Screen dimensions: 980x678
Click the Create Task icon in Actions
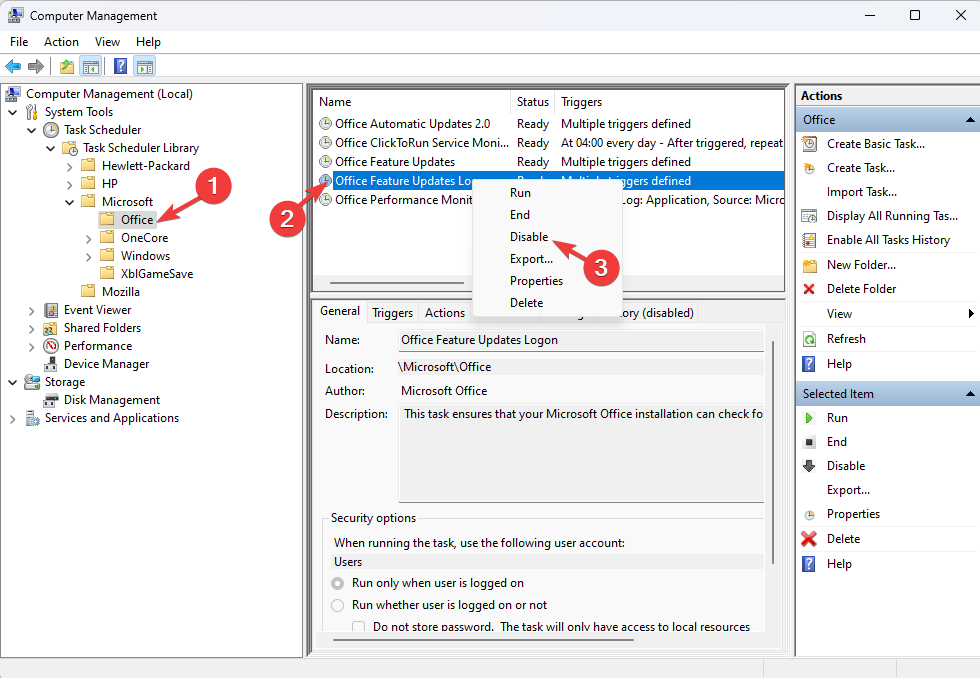[809, 168]
